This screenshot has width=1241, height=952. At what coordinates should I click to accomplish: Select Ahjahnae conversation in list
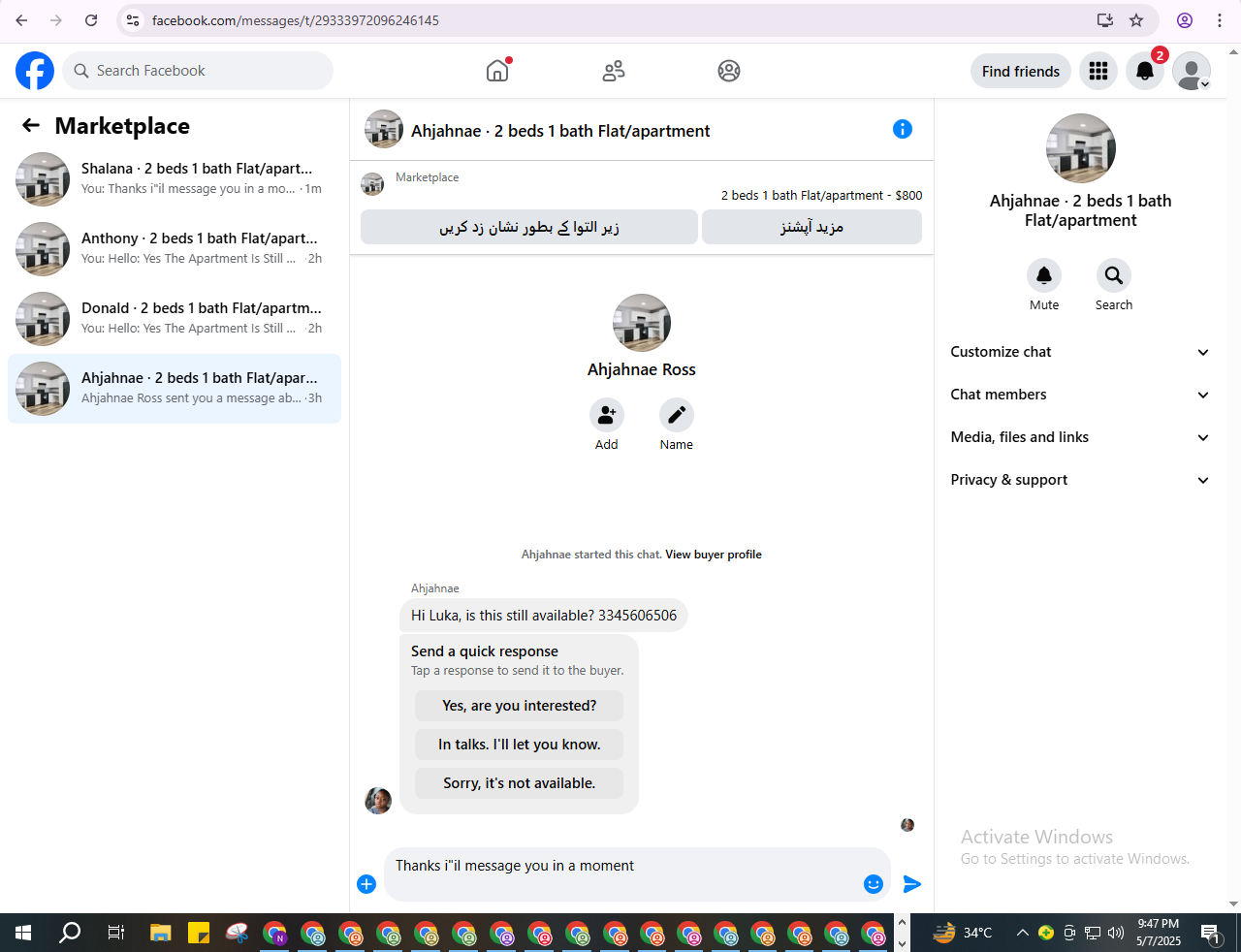pyautogui.click(x=175, y=389)
